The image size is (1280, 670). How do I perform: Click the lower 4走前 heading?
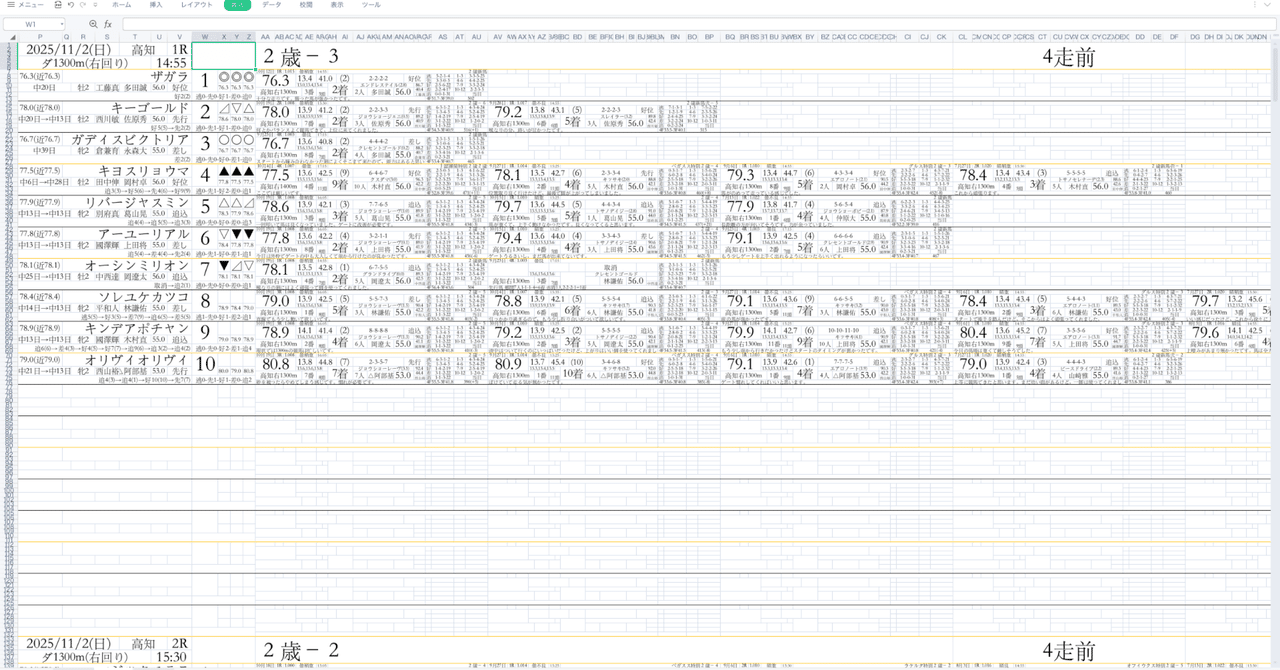(x=1069, y=651)
